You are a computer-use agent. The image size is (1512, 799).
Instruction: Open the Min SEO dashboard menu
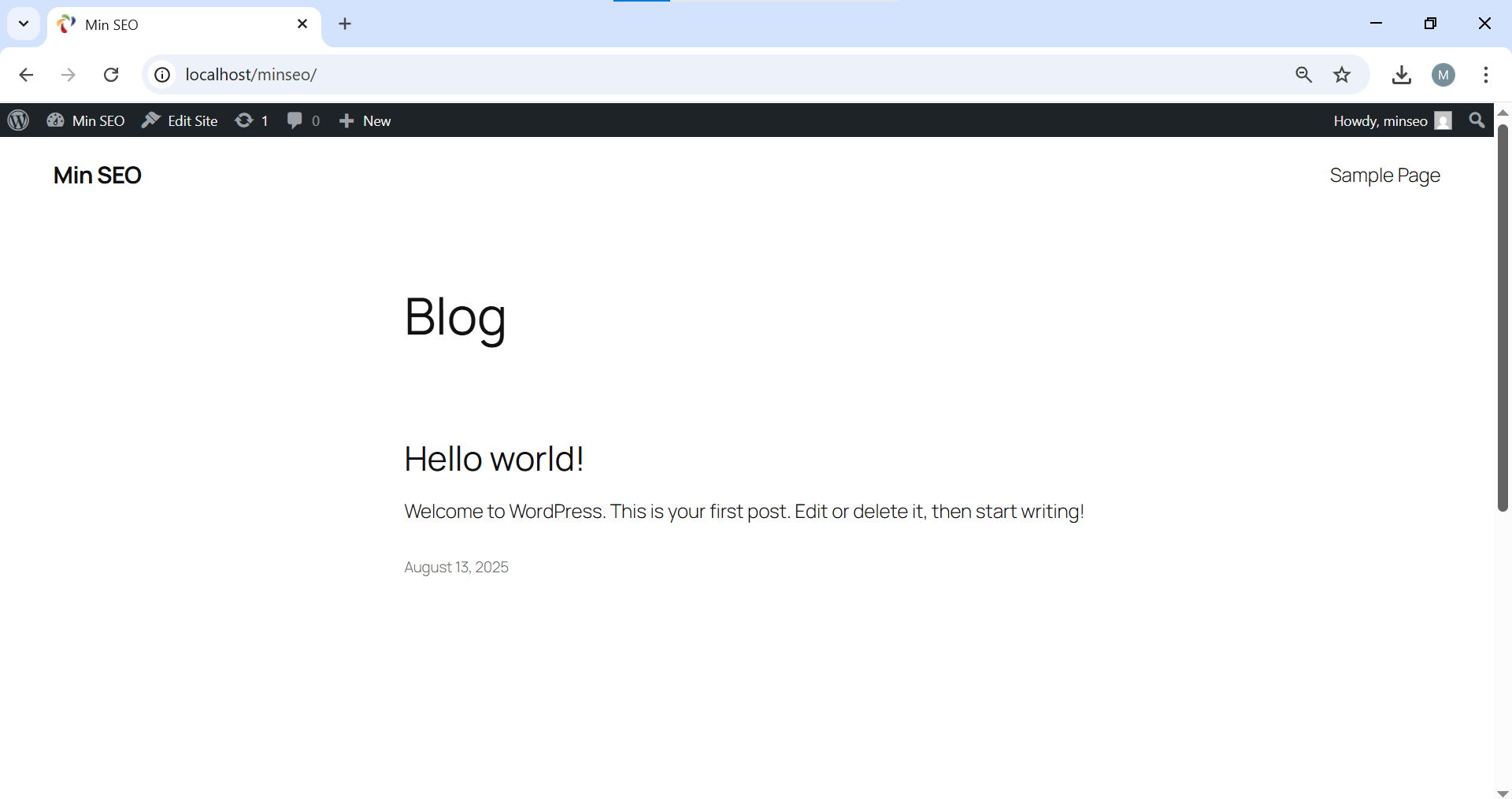tap(86, 120)
